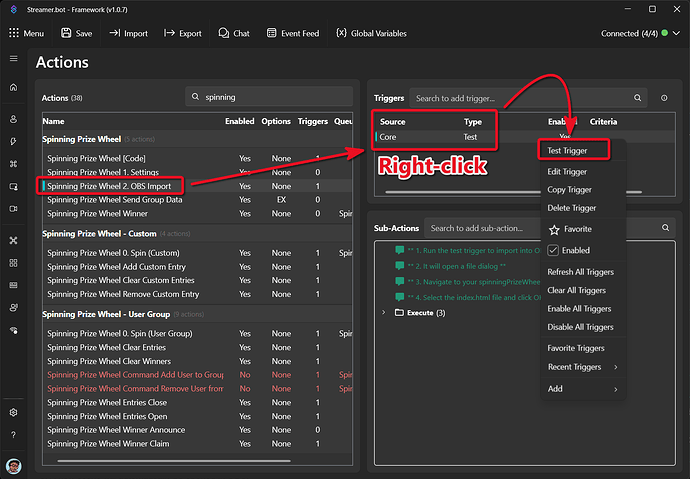Choose Delete Trigger from context menu

pyautogui.click(x=572, y=208)
